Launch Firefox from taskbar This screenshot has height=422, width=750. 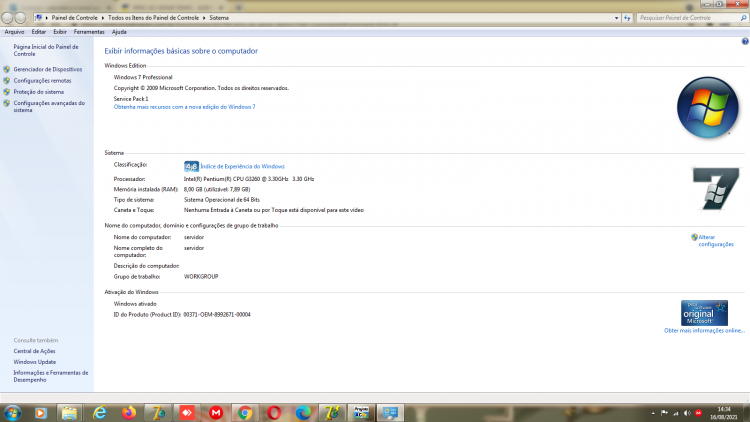pos(128,413)
